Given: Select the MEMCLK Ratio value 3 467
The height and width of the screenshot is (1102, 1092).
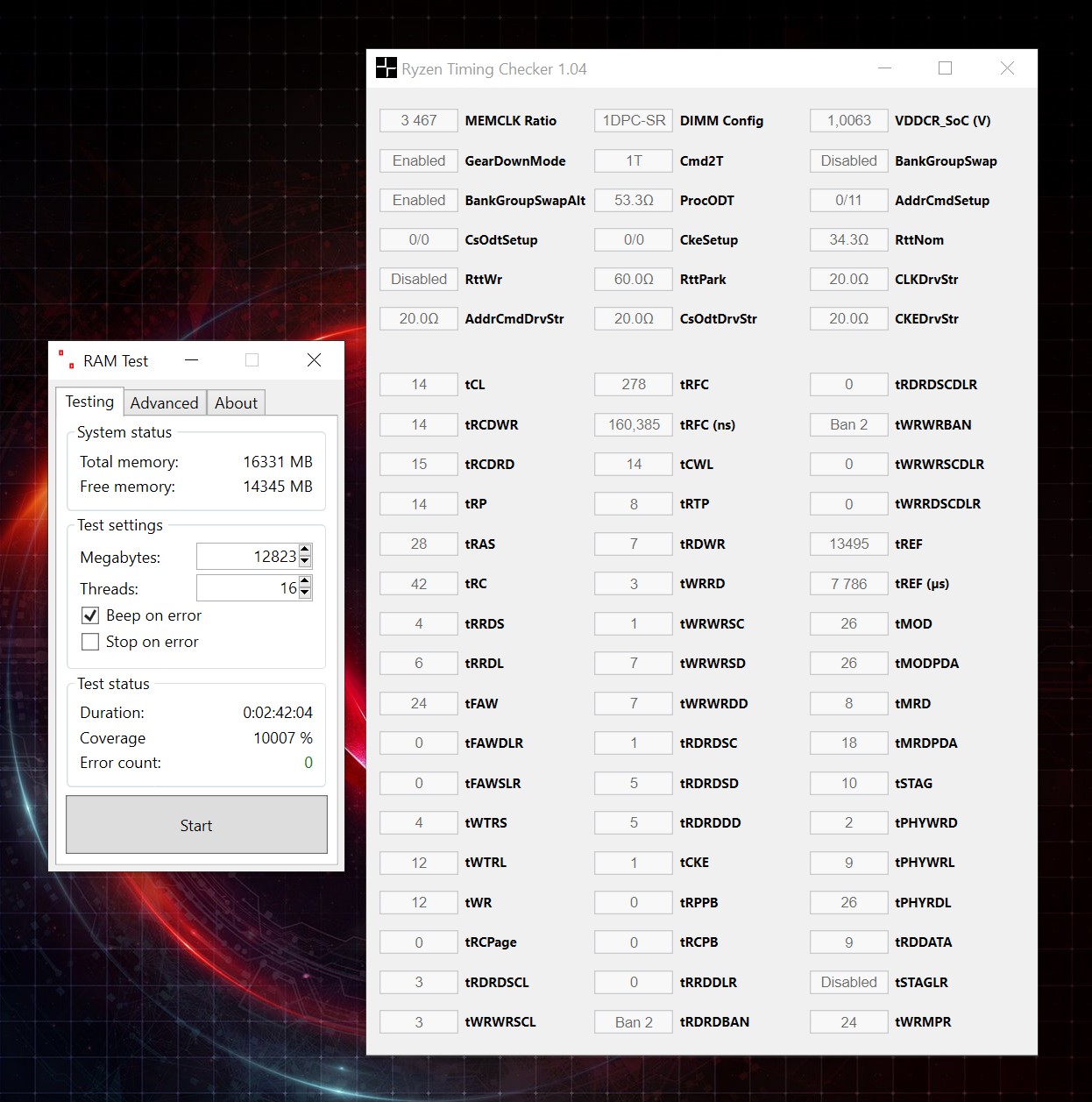Looking at the screenshot, I should tap(419, 121).
